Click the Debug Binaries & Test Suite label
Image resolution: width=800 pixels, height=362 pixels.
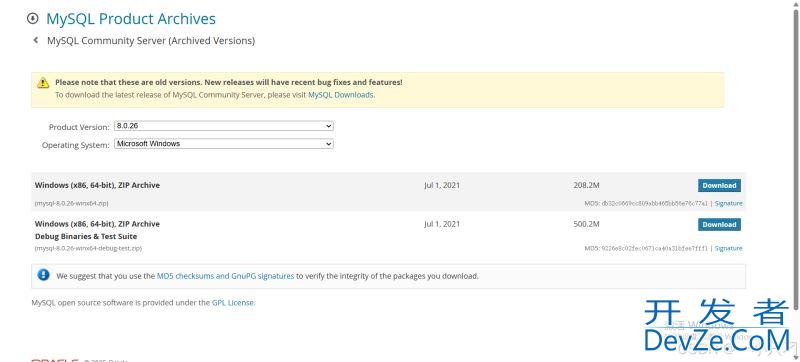click(x=86, y=237)
